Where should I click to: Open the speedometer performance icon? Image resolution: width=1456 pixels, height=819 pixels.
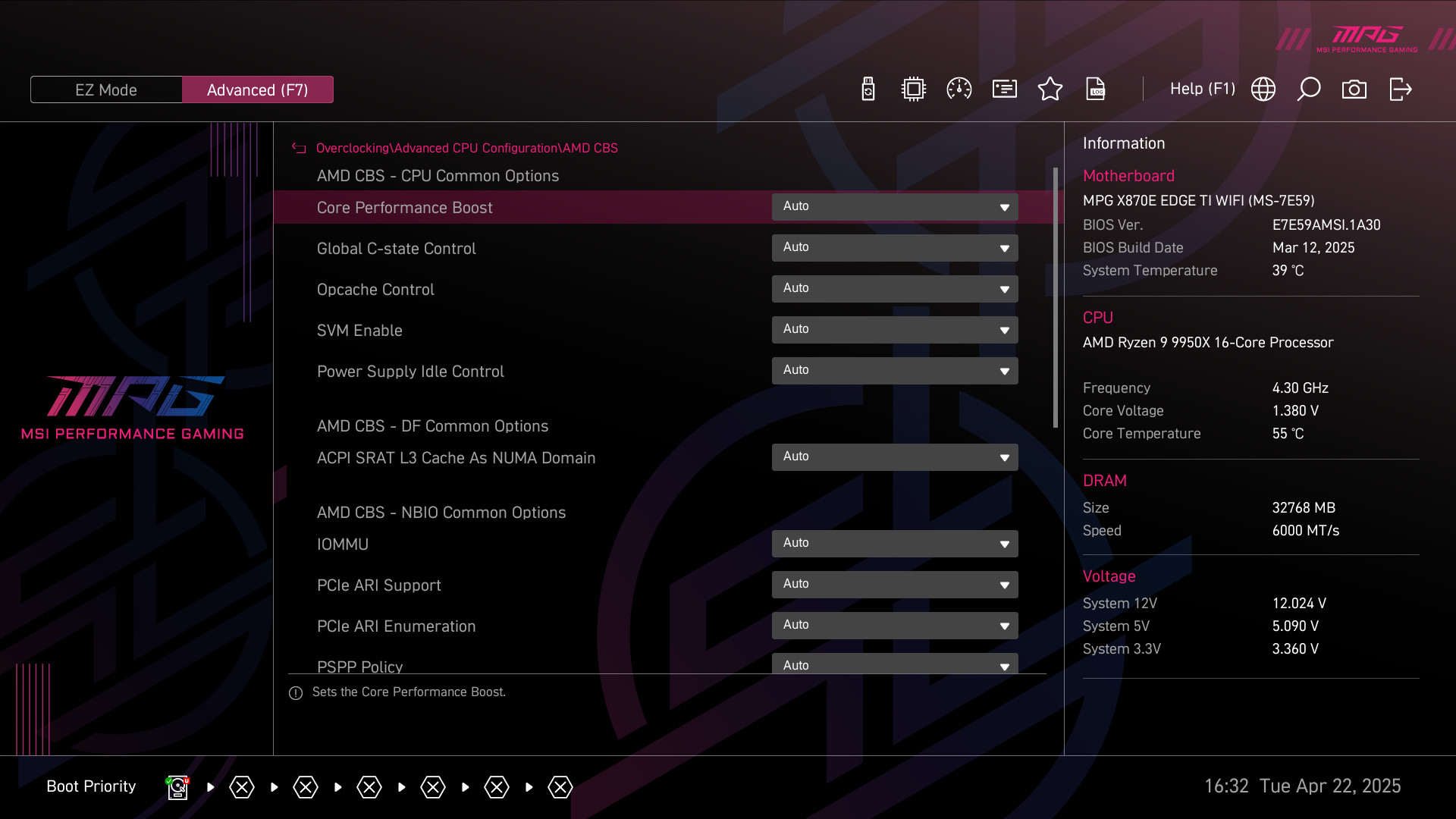[x=959, y=89]
